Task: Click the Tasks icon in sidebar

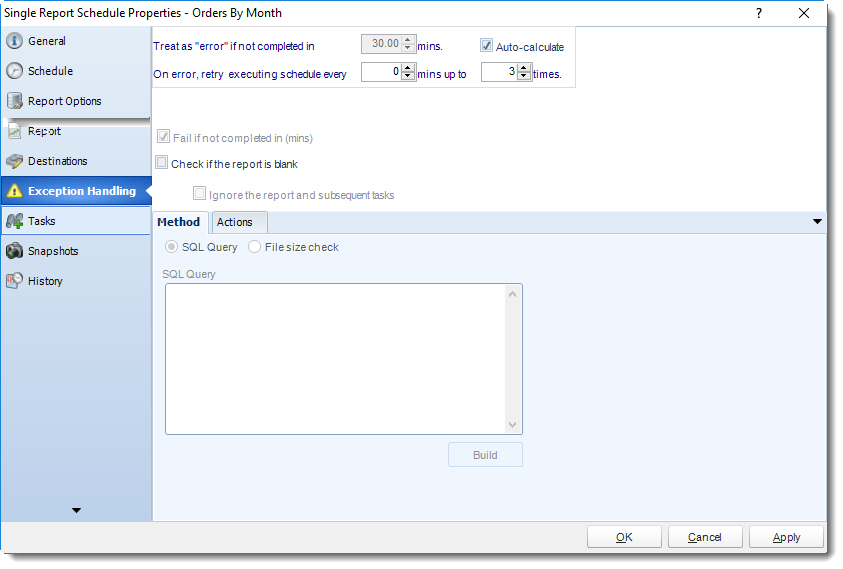Action: click(x=14, y=221)
